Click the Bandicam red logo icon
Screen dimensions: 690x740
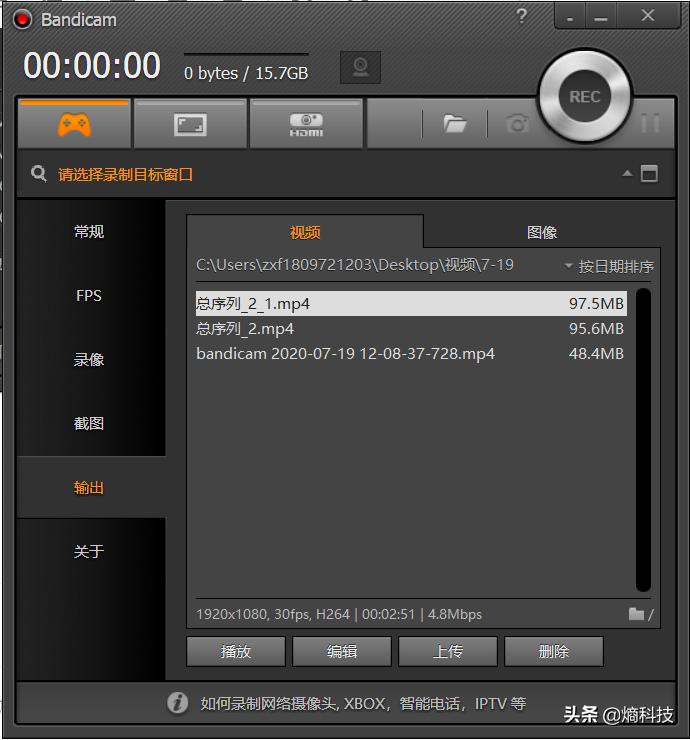pos(22,19)
